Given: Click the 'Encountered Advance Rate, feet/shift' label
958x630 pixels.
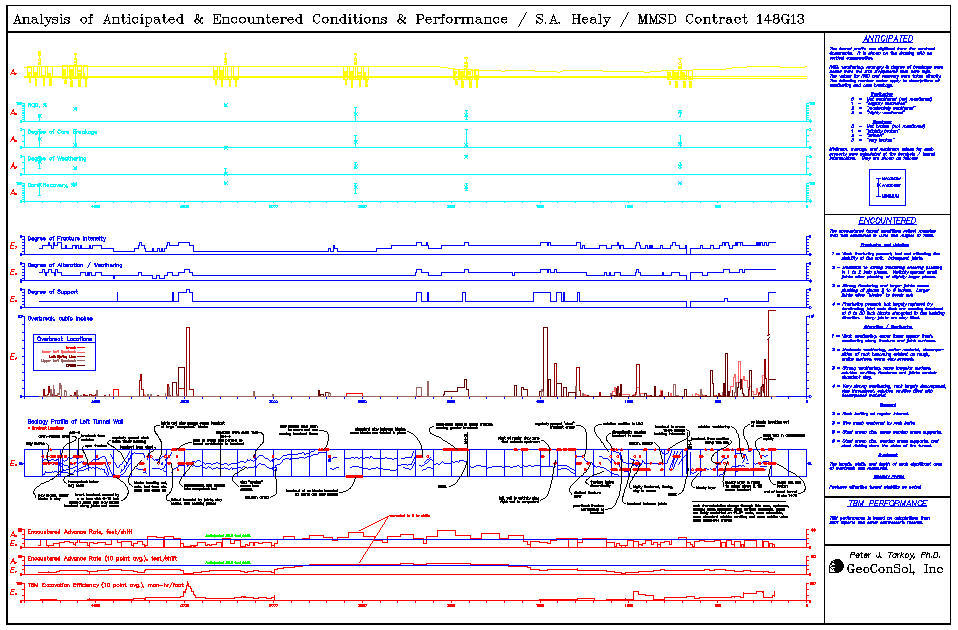Looking at the screenshot, I should (92, 534).
